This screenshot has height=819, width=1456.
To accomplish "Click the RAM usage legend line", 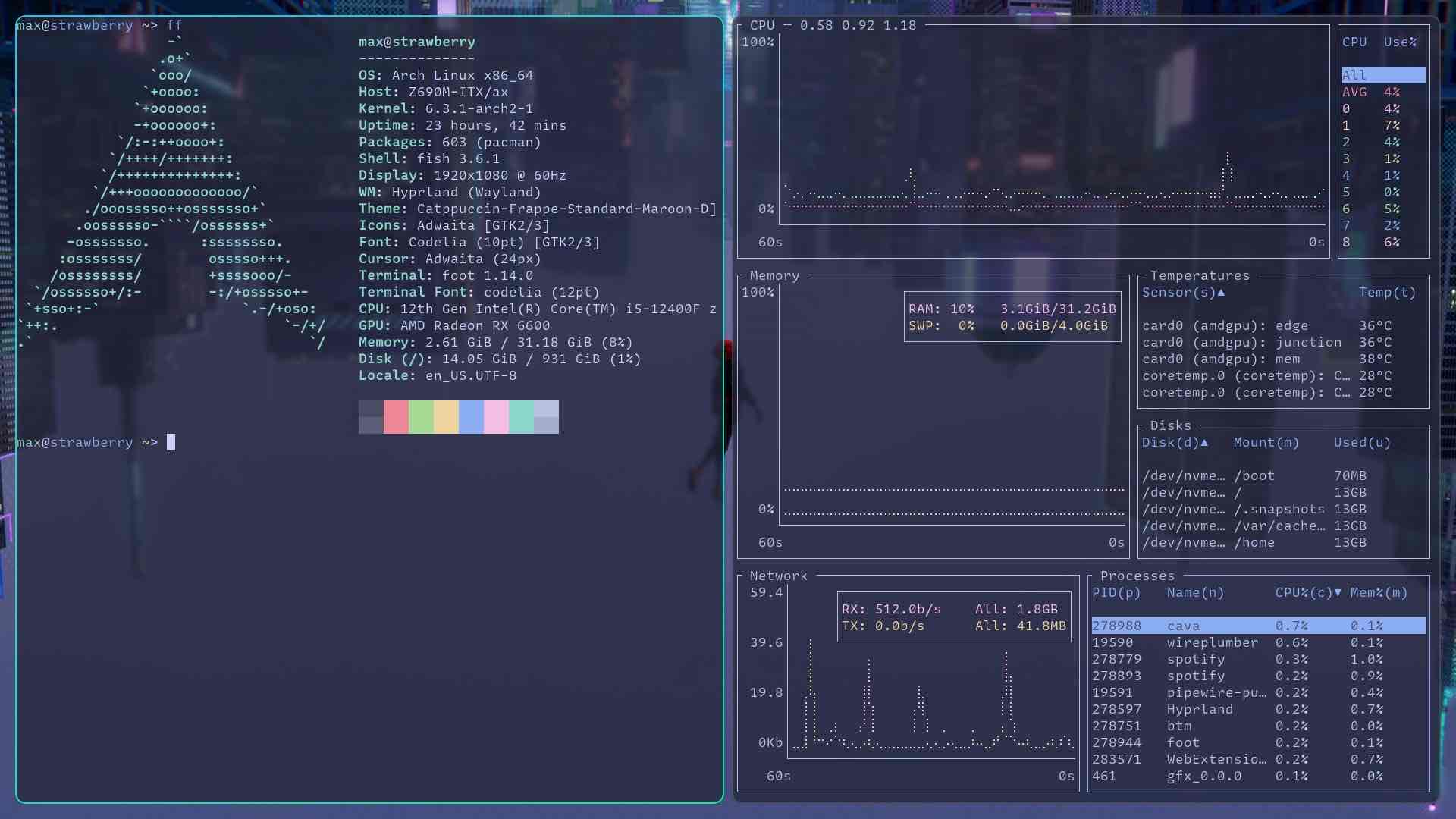I will coord(1012,309).
